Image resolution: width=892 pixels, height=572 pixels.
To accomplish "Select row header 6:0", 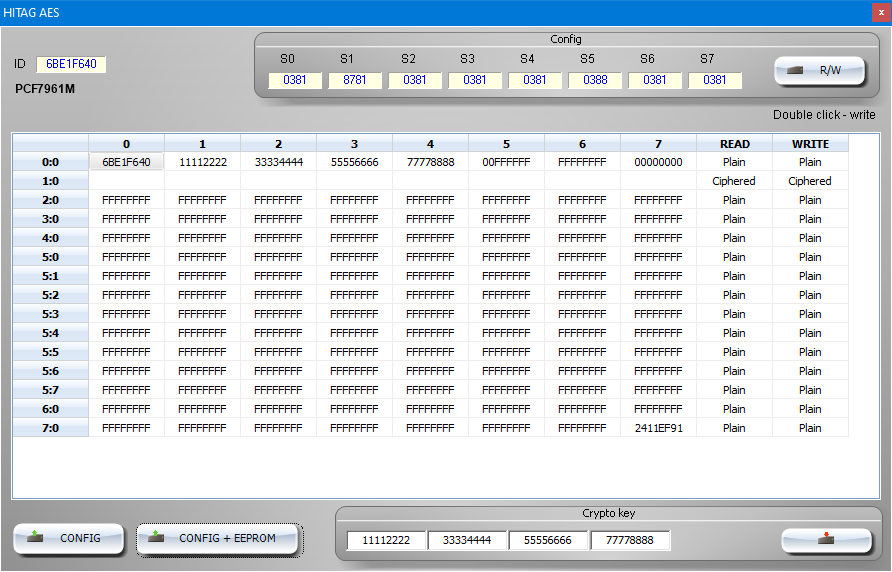I will pos(51,409).
